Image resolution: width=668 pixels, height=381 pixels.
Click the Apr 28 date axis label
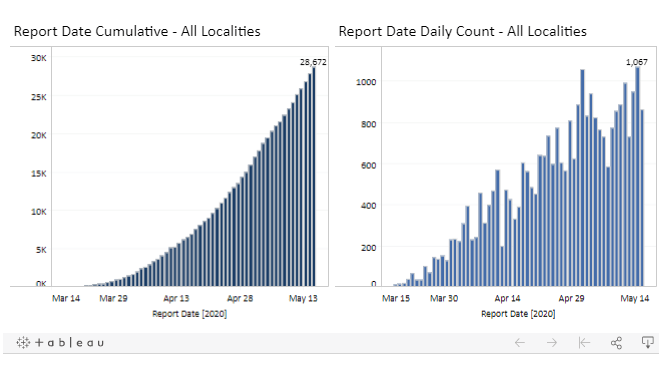coord(240,298)
